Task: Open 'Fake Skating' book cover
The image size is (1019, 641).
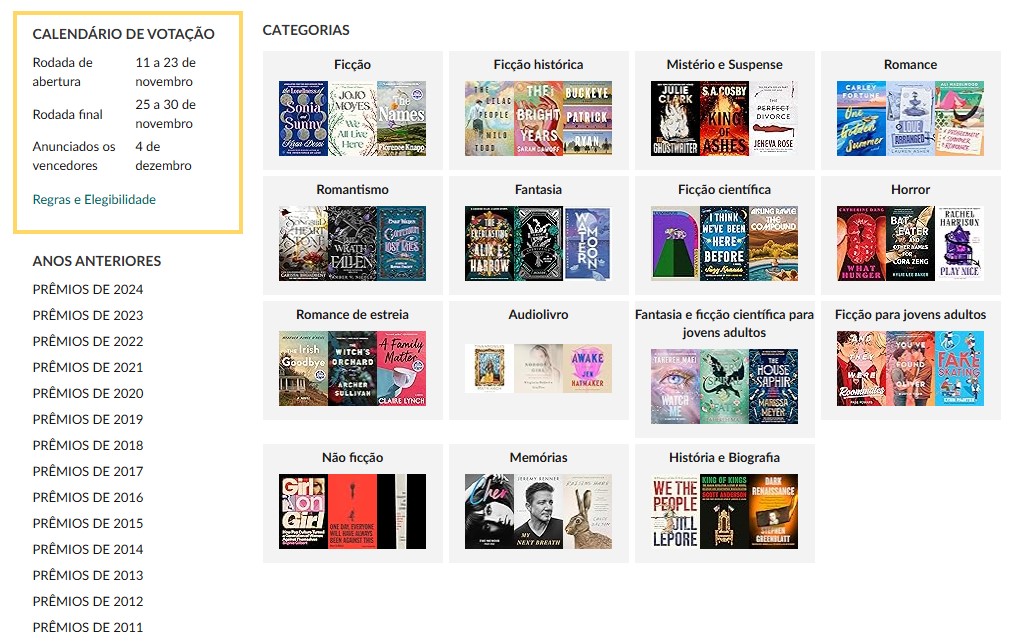Action: coord(959,368)
